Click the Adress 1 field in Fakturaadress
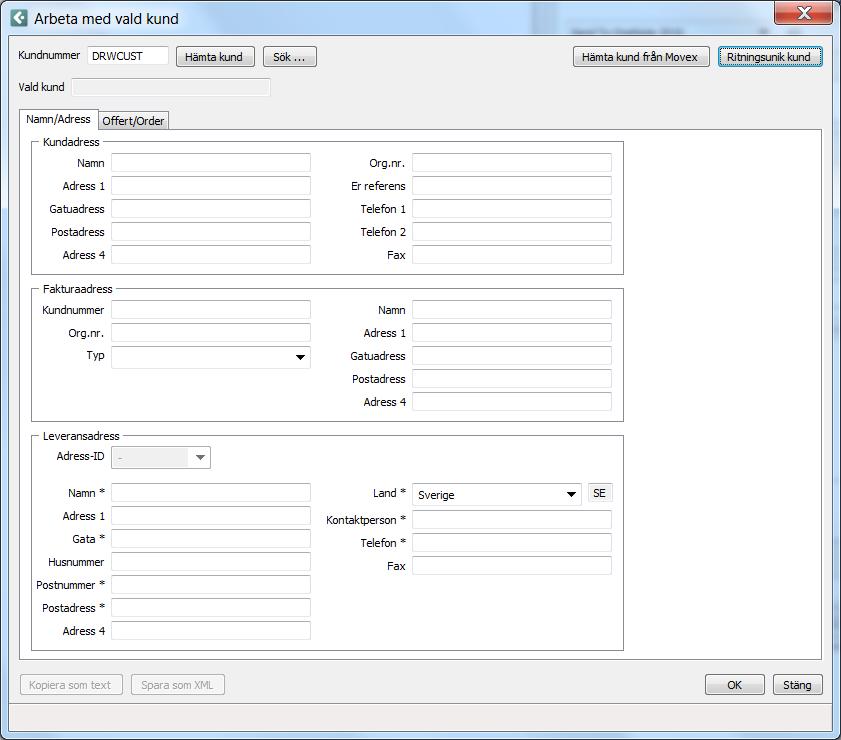The width and height of the screenshot is (841, 740). (512, 333)
